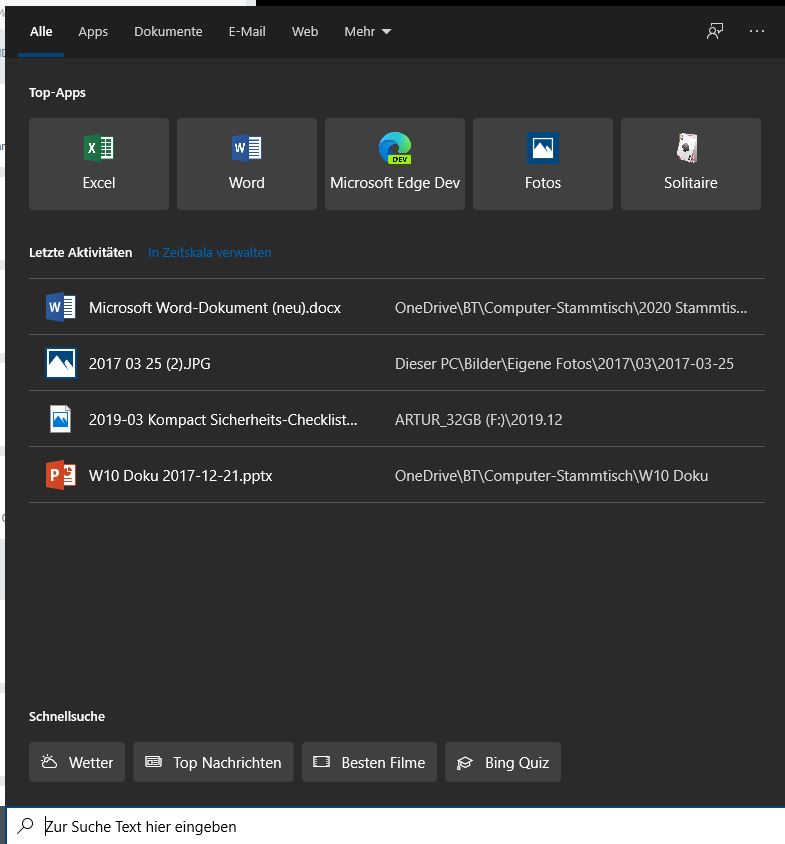Screen dimensions: 785x844
Task: Open the Excel top app tile
Action: [x=99, y=164]
